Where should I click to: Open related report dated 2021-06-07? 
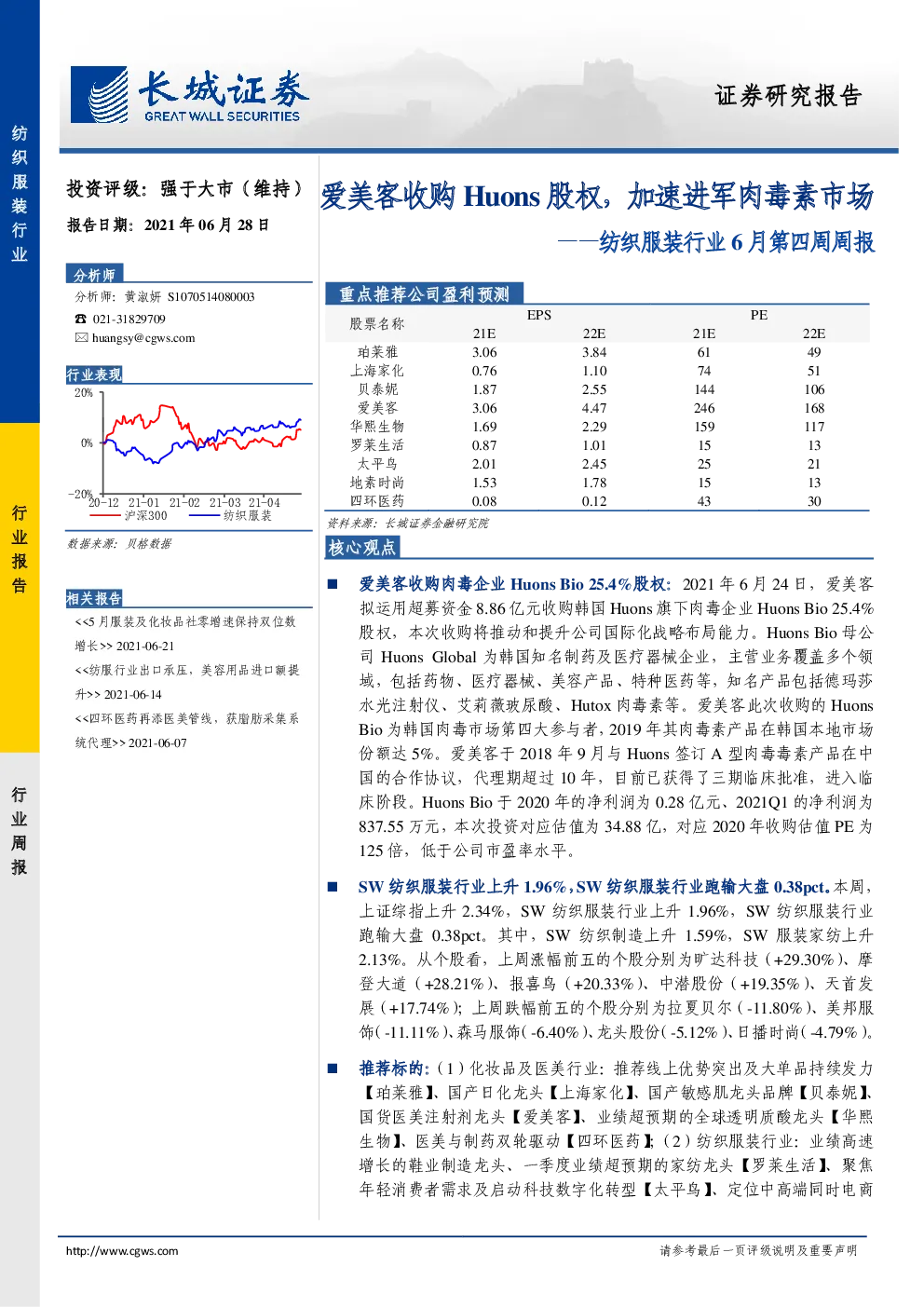click(x=187, y=730)
